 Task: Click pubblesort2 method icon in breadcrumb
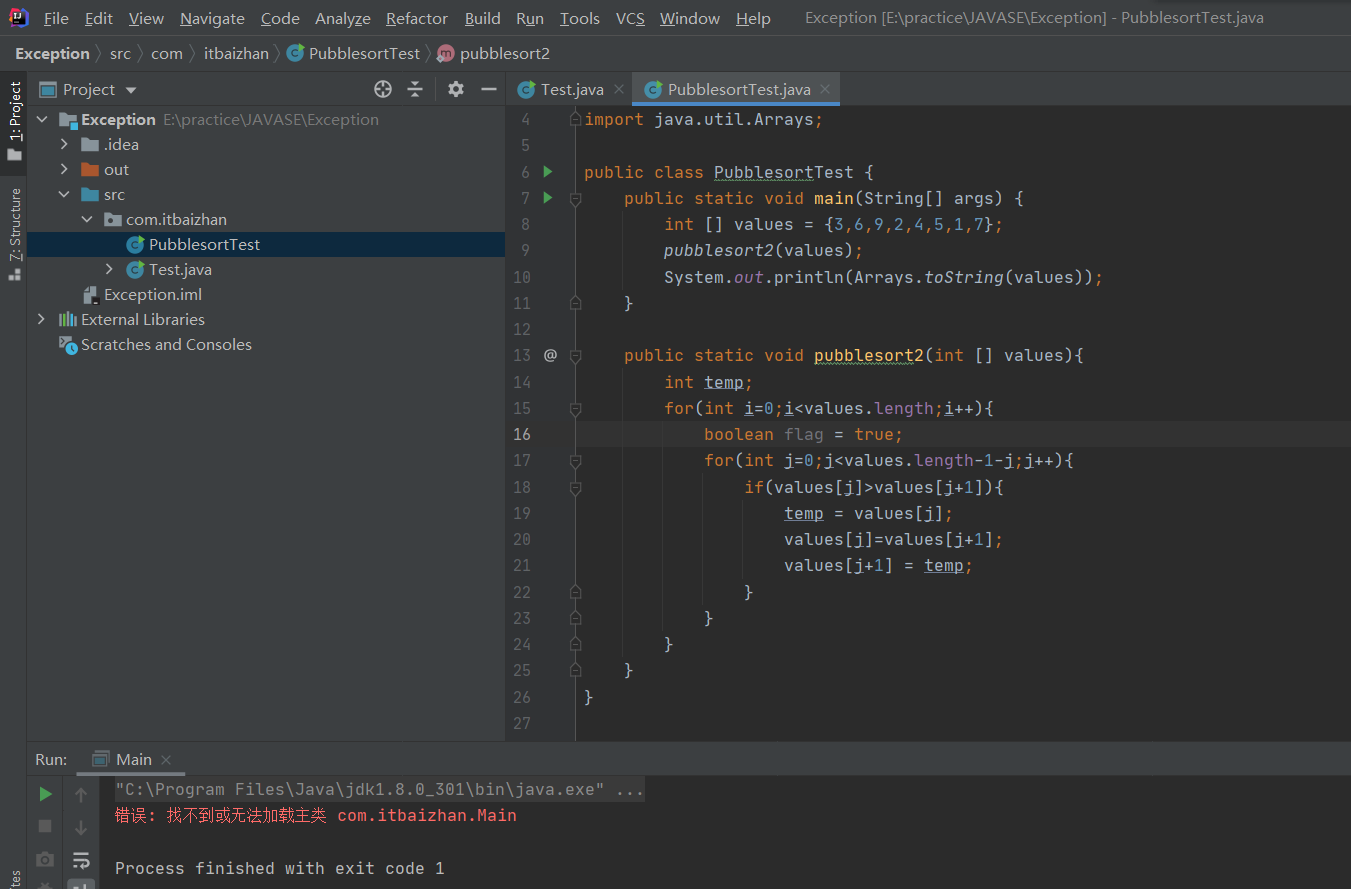446,53
